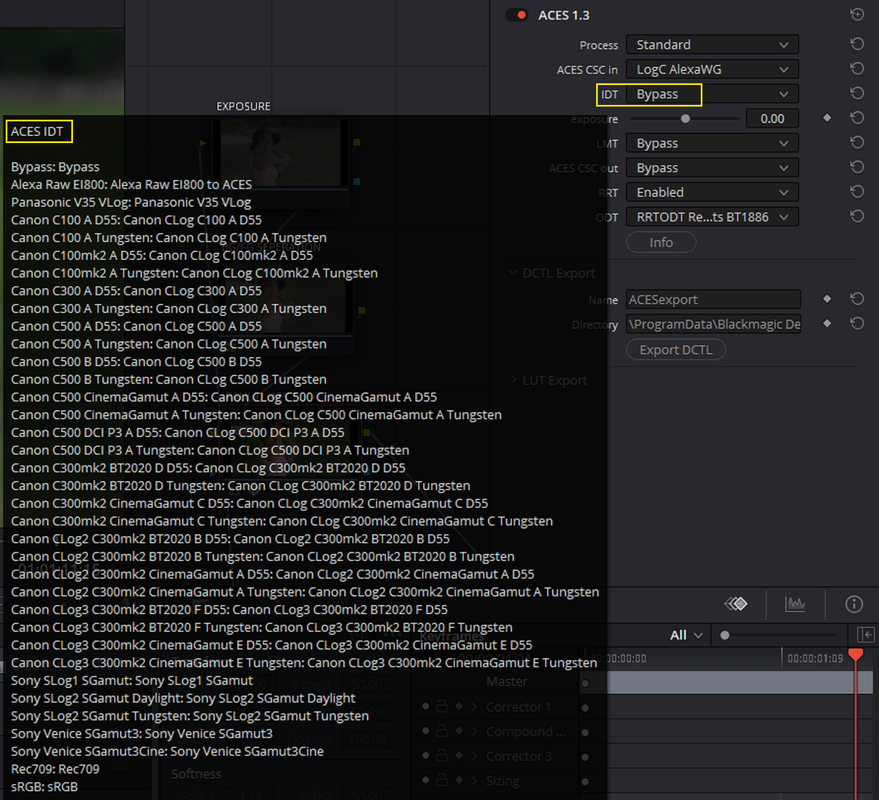Reset the DCTL Export Directory field

click(x=857, y=324)
